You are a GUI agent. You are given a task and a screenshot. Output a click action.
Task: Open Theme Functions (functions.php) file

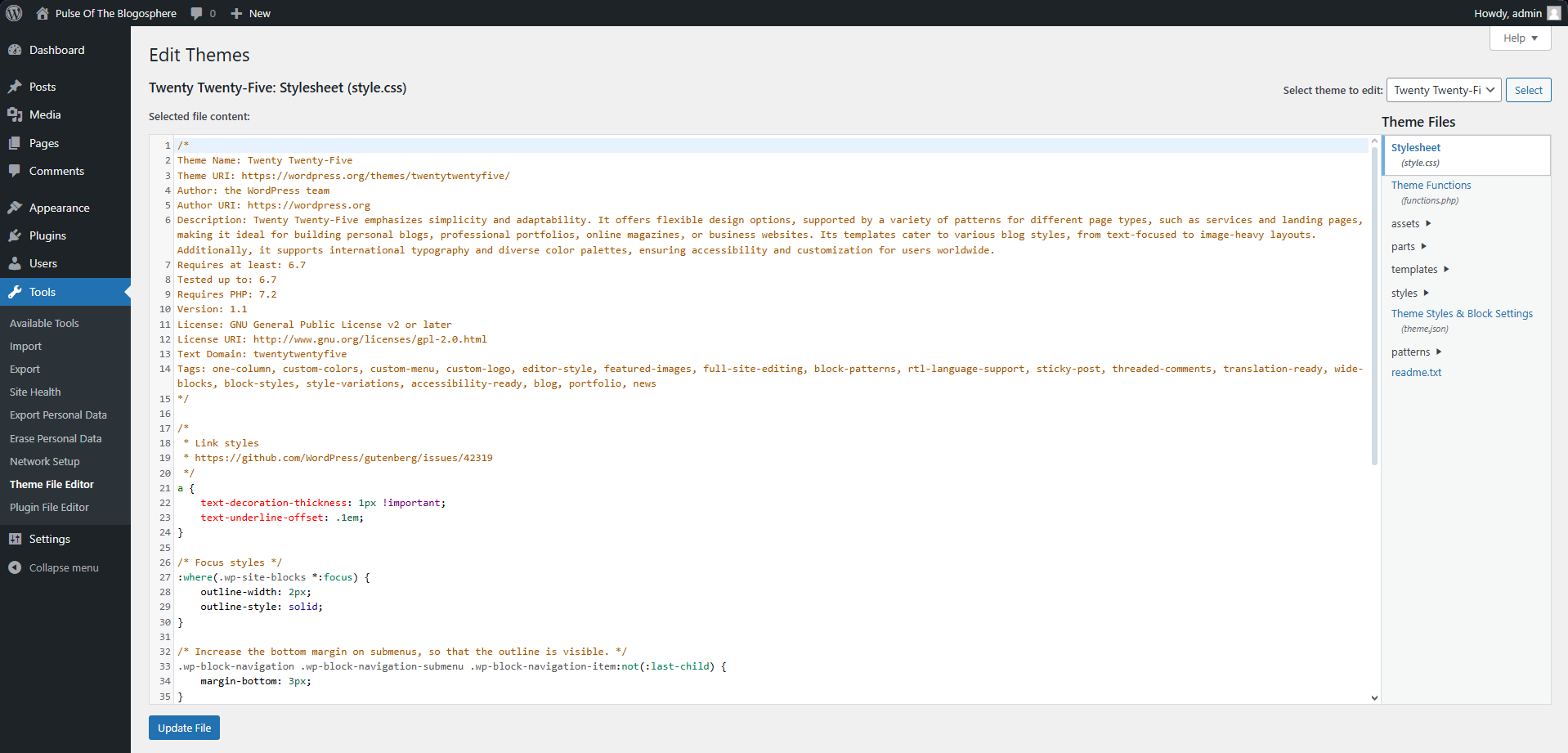pos(1431,186)
